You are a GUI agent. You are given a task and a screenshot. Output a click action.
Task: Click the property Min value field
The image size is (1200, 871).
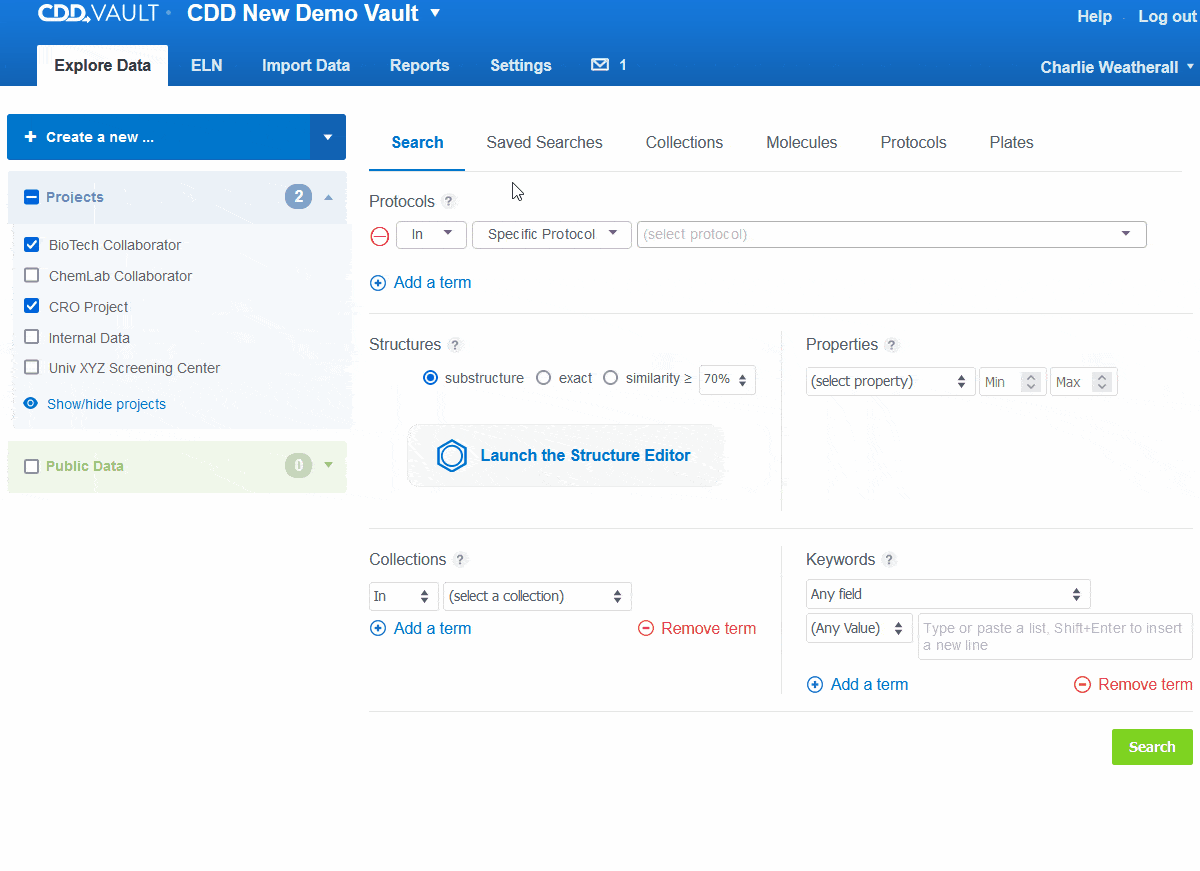tap(1013, 382)
